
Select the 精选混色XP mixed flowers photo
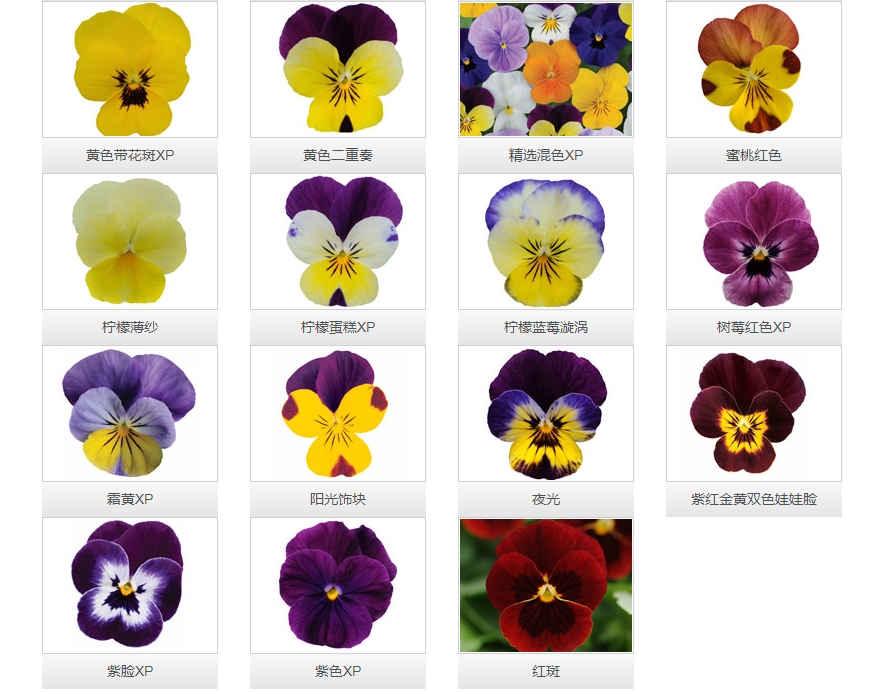pos(546,70)
